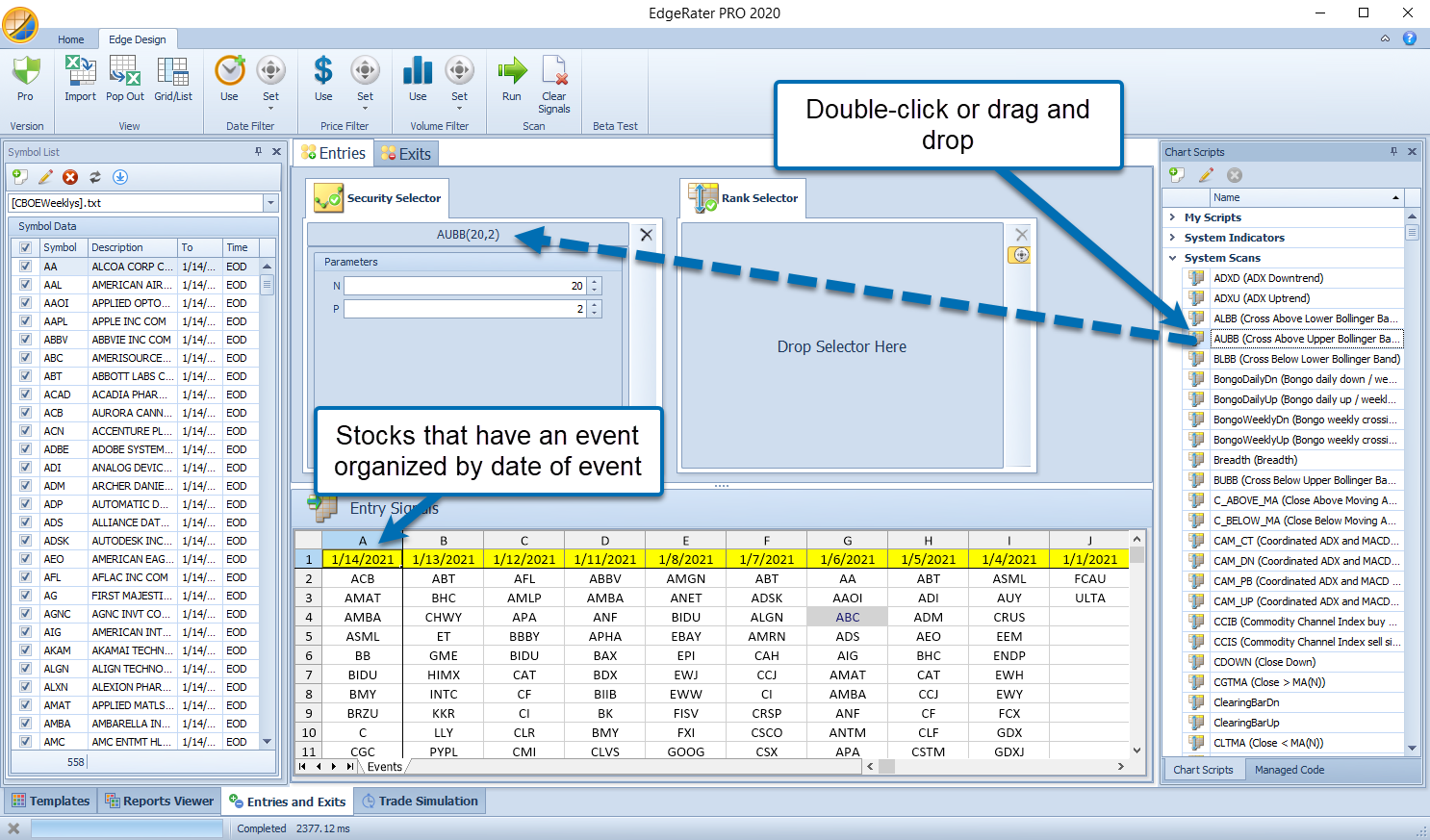
Task: Uncheck the AA symbol row
Action: [26, 267]
